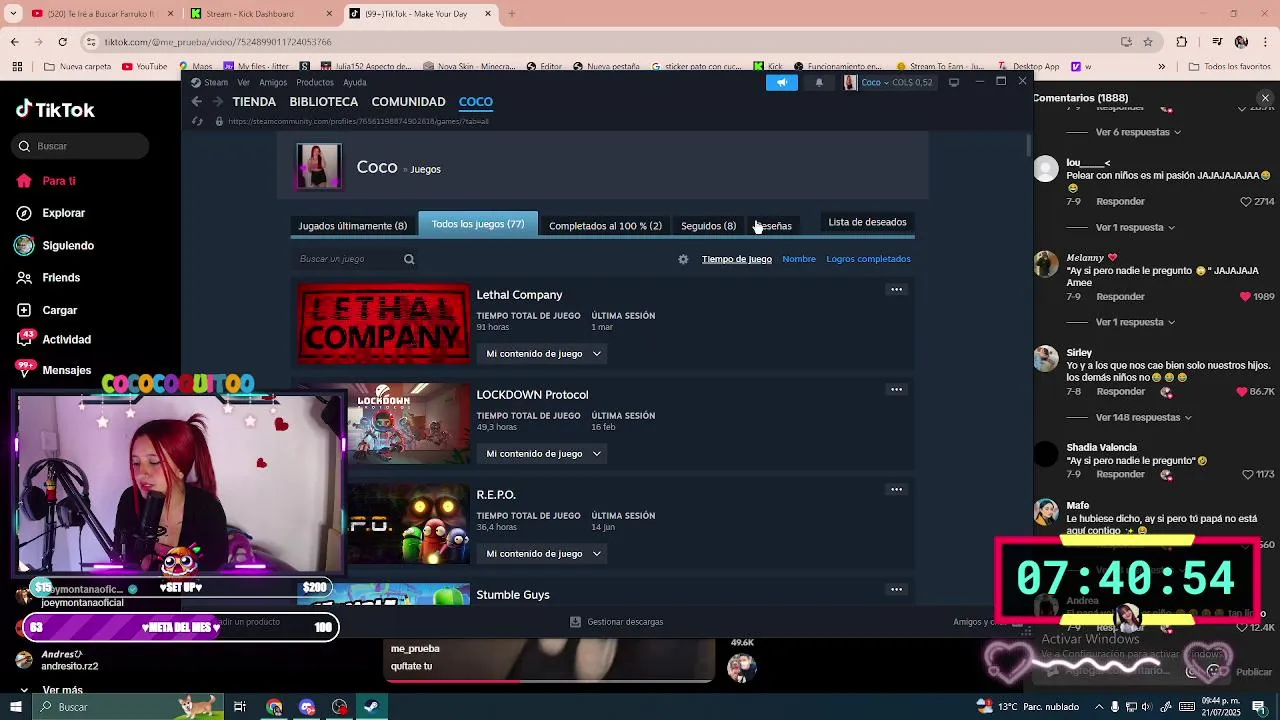1280x720 pixels.
Task: Open LOCKDOWN Protocol three-dot options
Action: [x=897, y=390]
